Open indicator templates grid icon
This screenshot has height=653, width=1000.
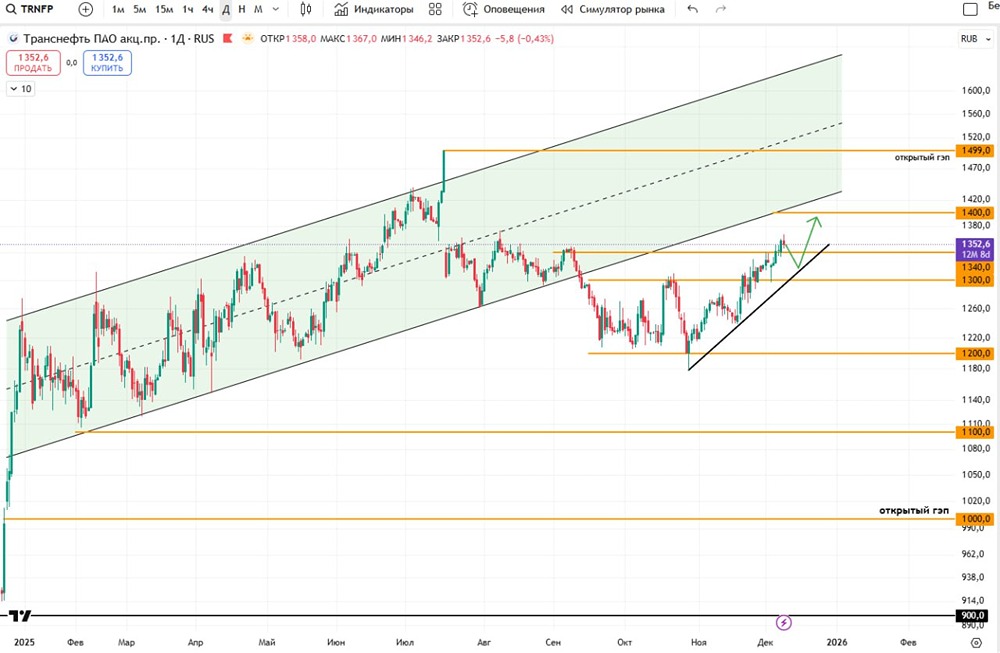[435, 10]
